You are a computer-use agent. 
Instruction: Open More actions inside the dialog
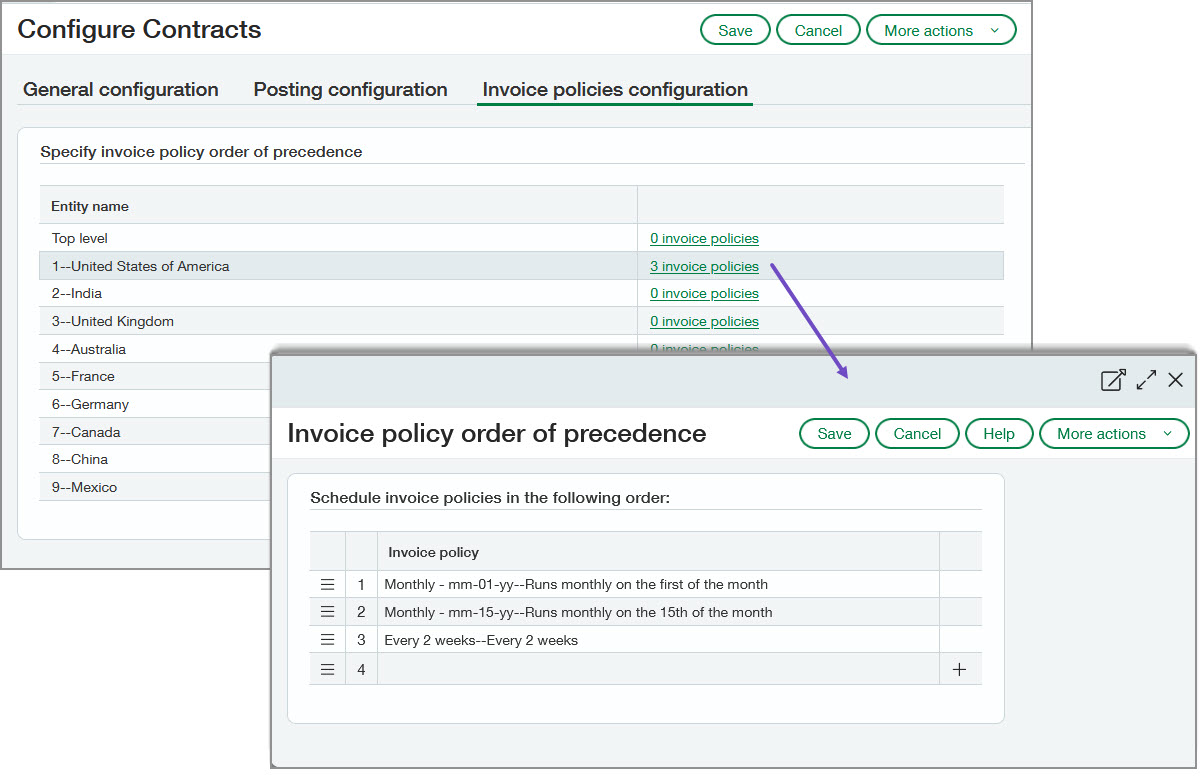coord(1113,433)
